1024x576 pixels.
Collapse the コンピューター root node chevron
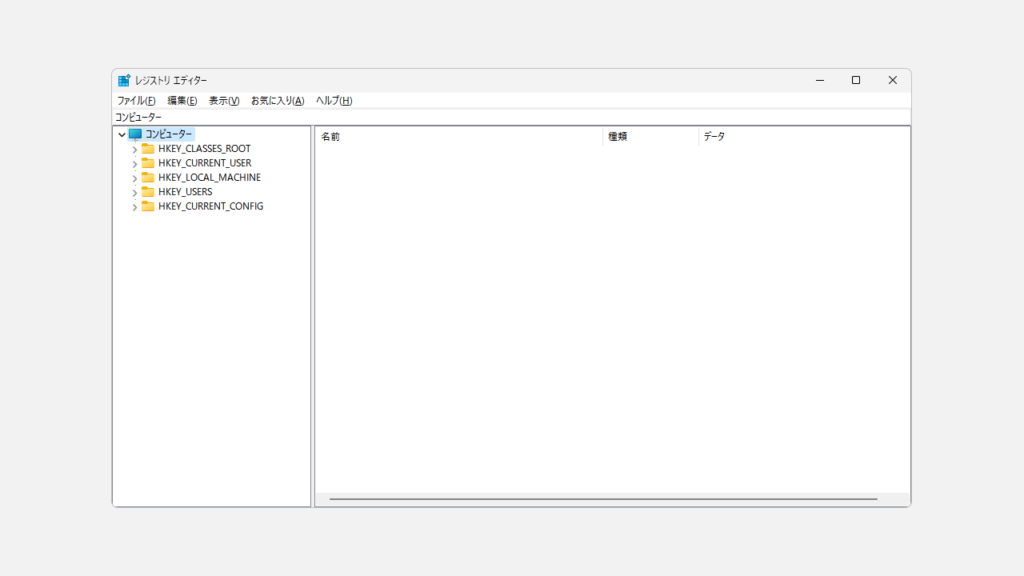(x=122, y=134)
